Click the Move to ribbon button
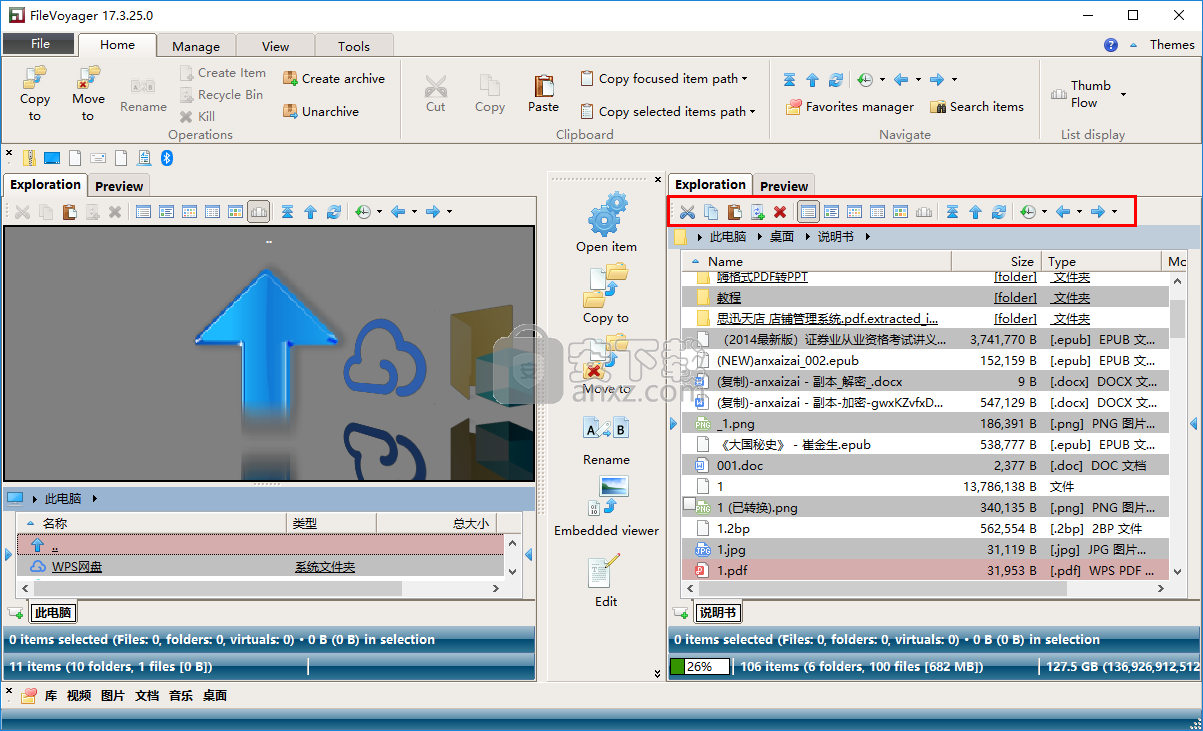 [x=88, y=93]
